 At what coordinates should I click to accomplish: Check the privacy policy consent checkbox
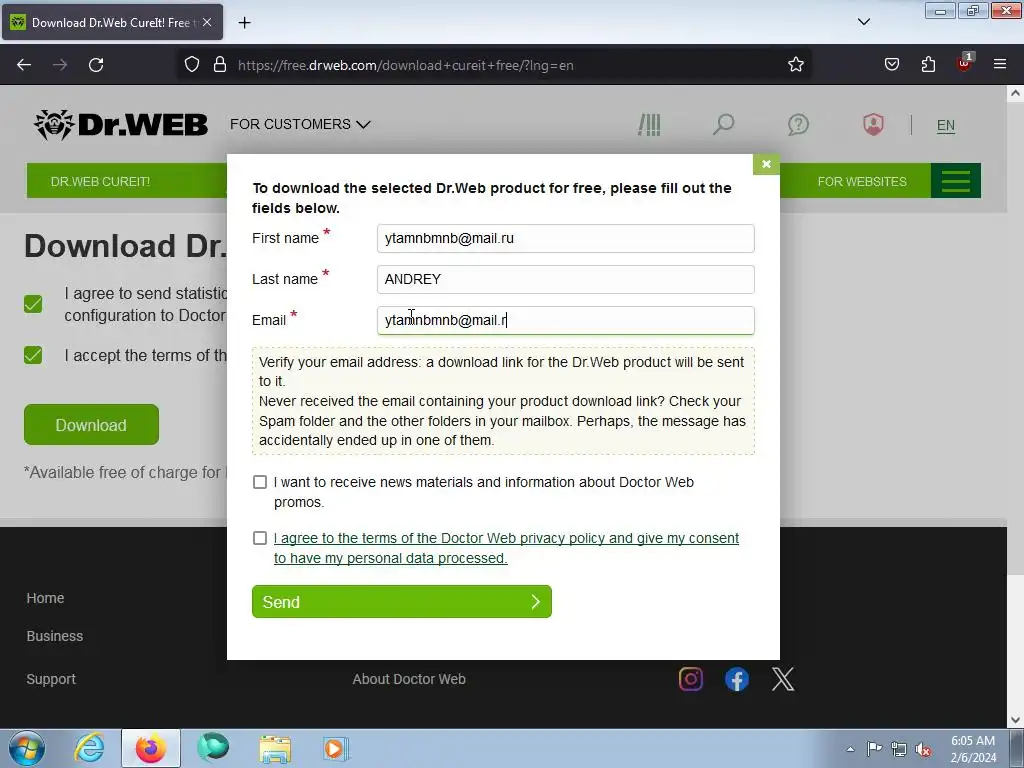point(260,538)
